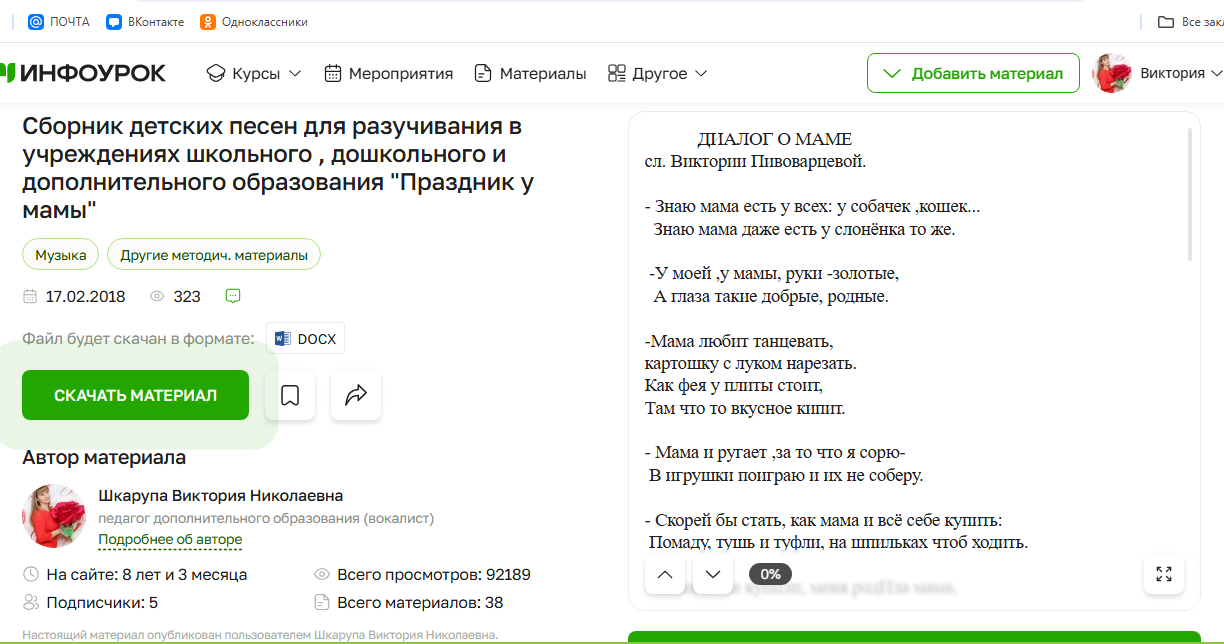1224x644 pixels.
Task: Follow the Подробнее об авторе link
Action: pos(170,540)
